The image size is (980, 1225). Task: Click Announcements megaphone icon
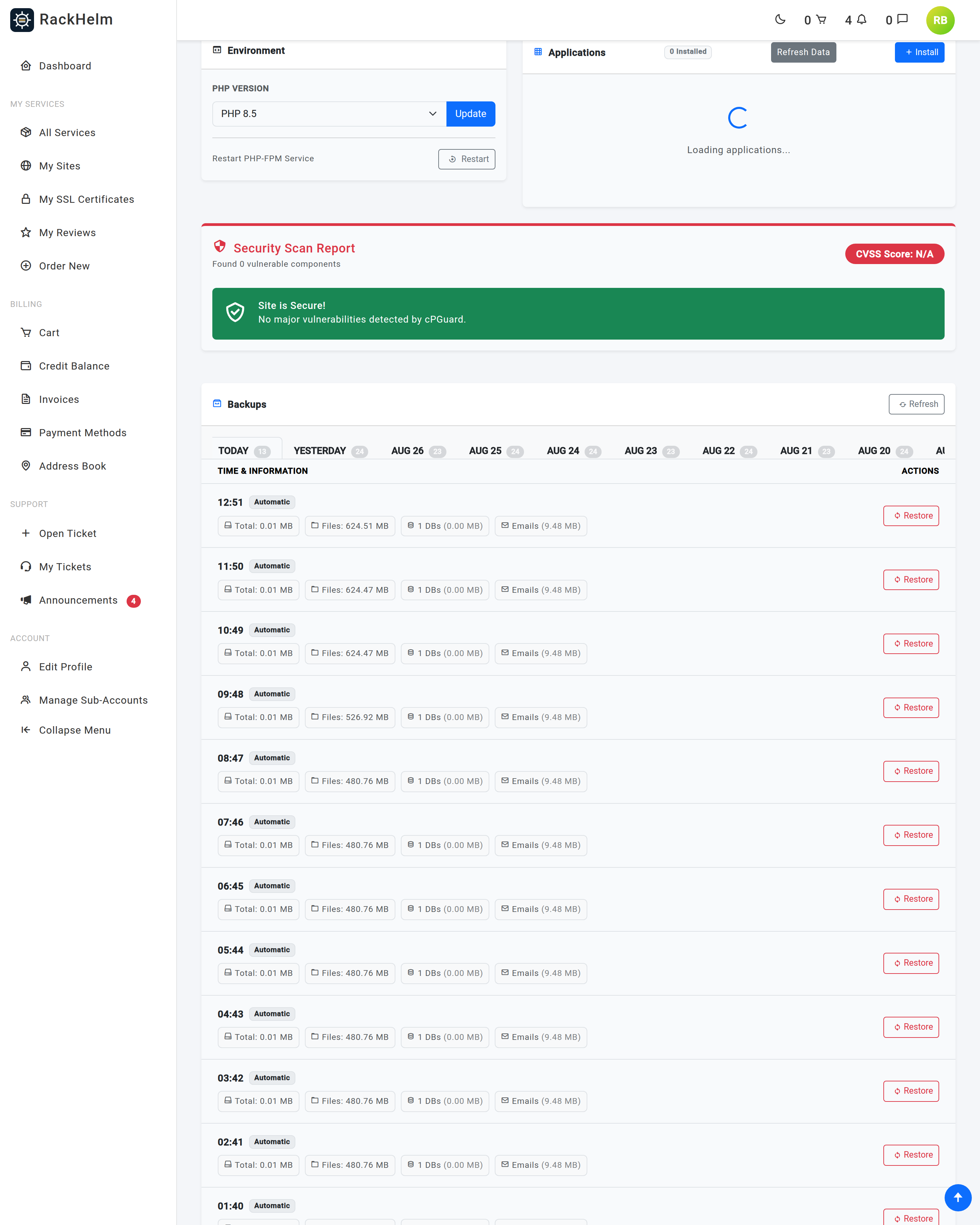[x=26, y=600]
